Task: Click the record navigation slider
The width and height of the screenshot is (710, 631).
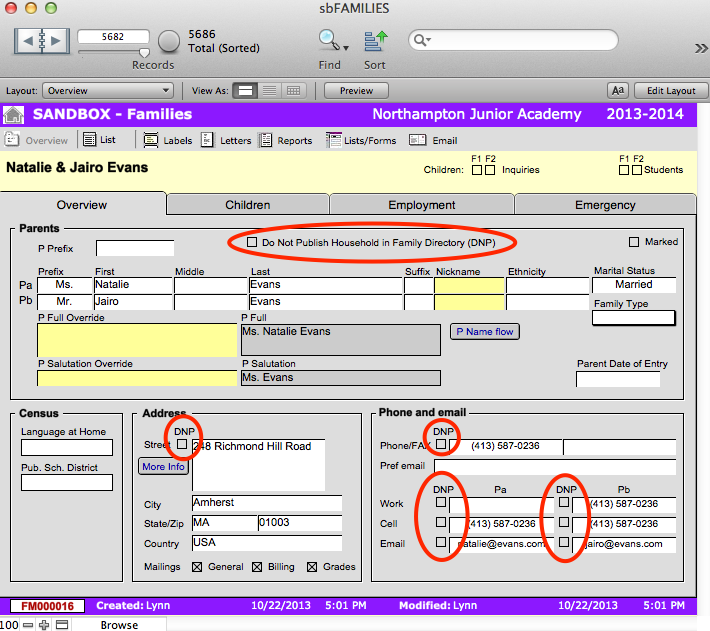Action: (x=143, y=52)
